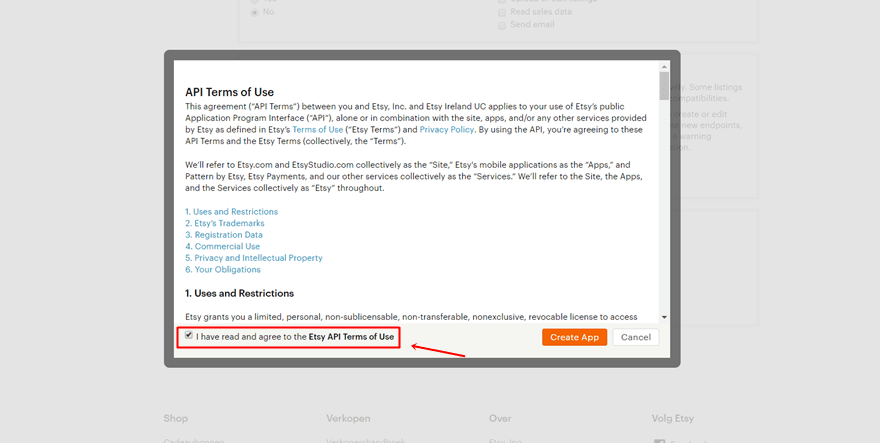
Task: Open 5. Privacy and Intellectual Property link
Action: coord(254,258)
